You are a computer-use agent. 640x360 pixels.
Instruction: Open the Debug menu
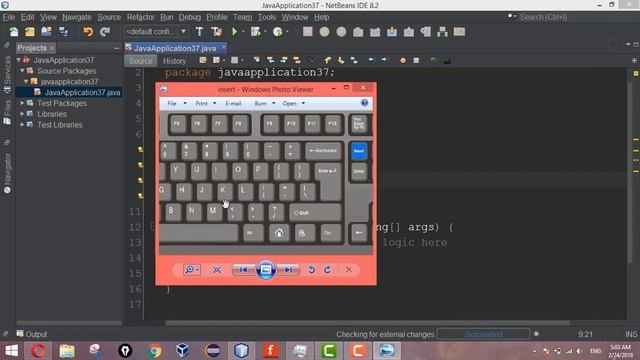190,17
